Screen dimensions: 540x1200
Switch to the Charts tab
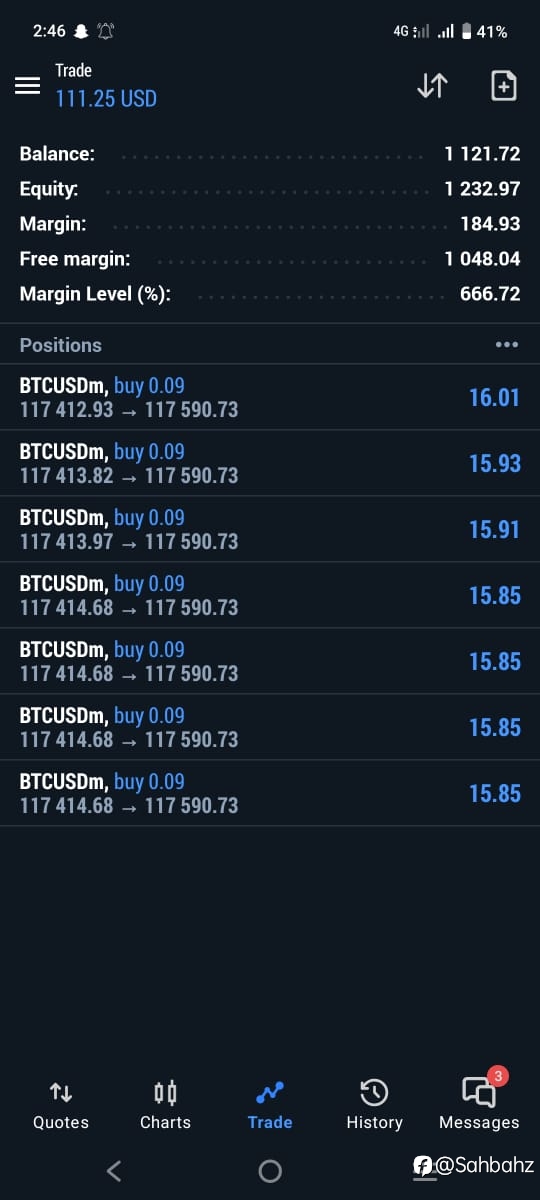coord(165,1105)
